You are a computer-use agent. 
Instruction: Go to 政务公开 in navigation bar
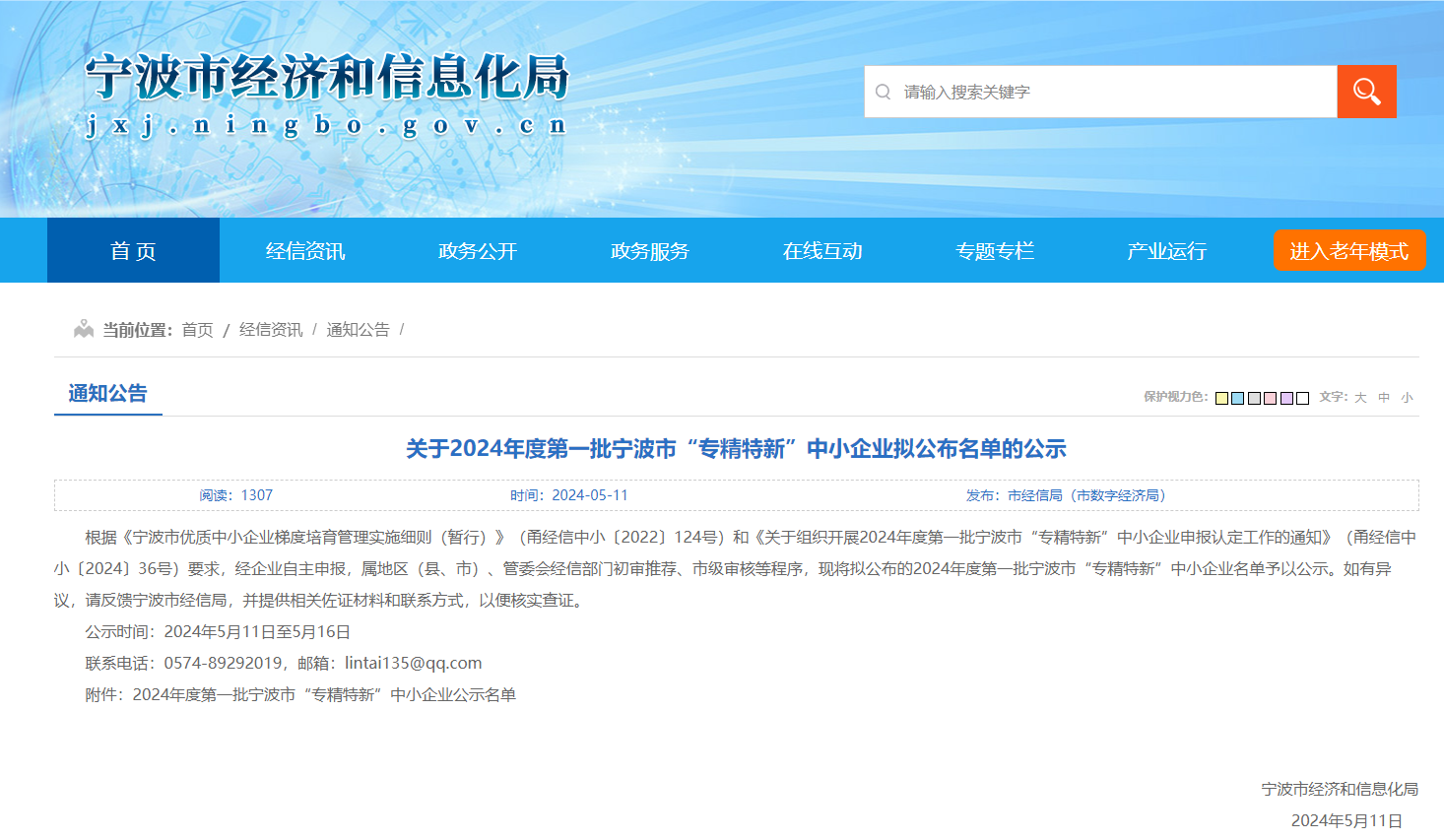point(478,251)
